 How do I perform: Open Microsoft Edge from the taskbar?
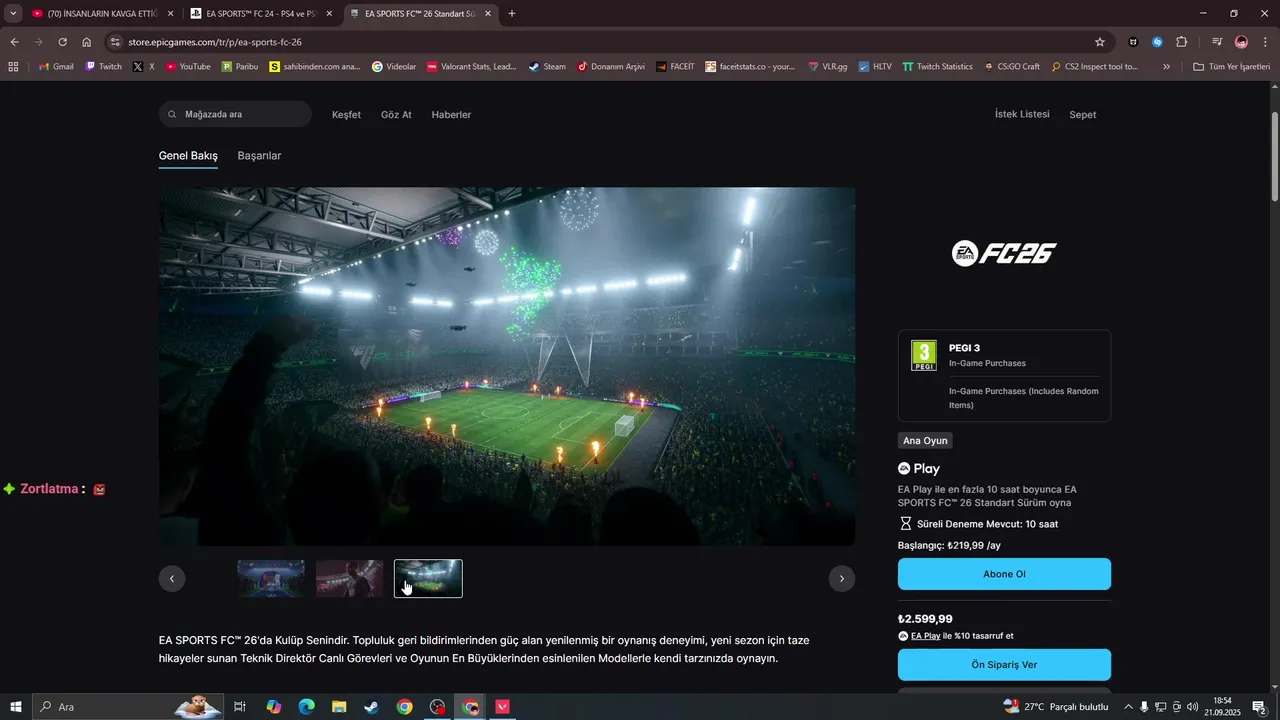click(x=306, y=707)
